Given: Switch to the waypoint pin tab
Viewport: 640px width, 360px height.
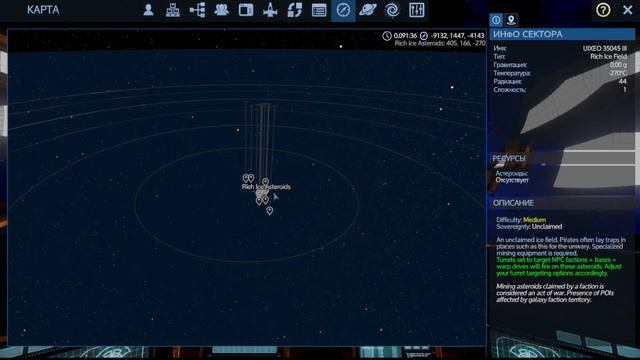Looking at the screenshot, I should point(511,20).
